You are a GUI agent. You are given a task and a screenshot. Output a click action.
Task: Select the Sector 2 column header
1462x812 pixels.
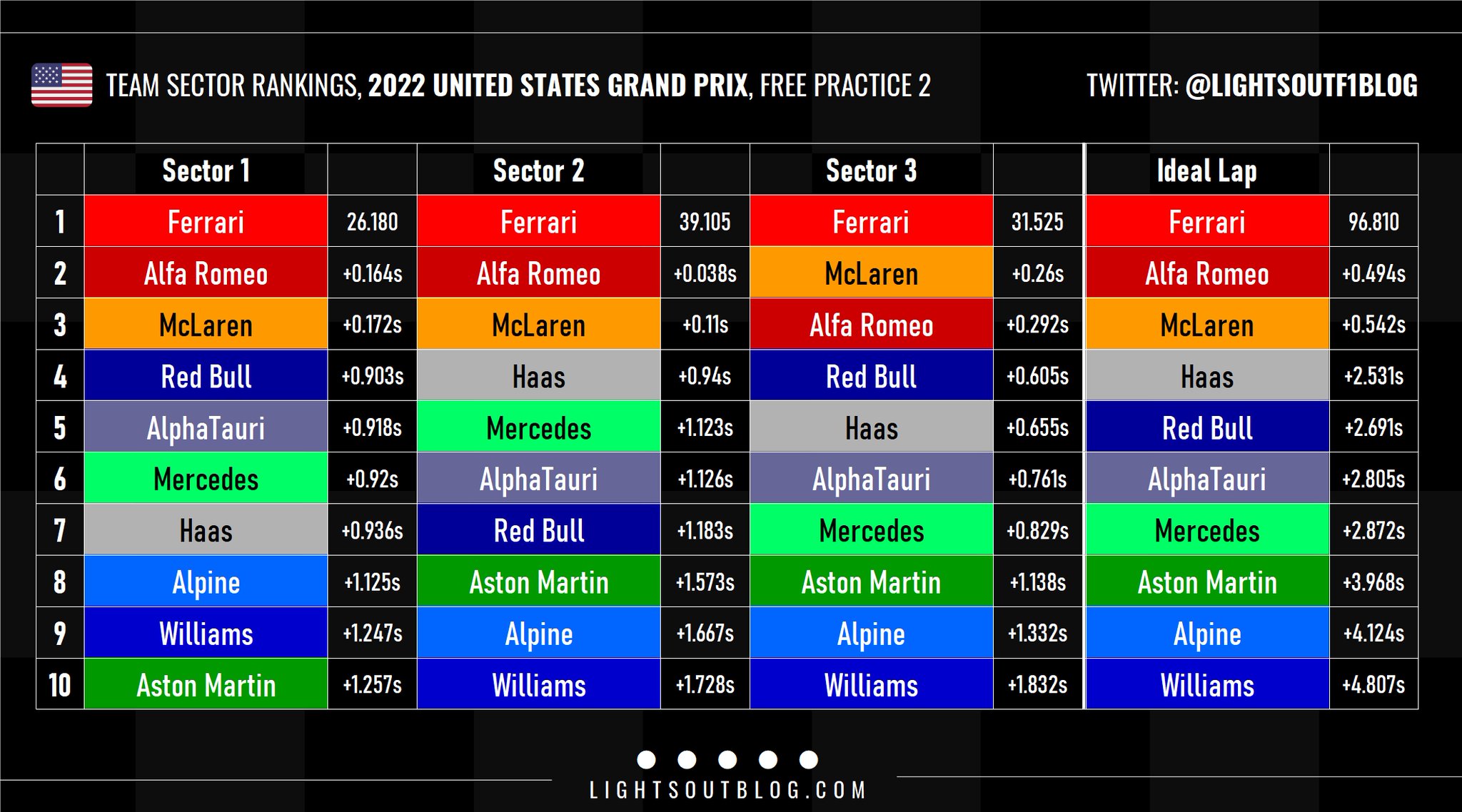(x=538, y=171)
